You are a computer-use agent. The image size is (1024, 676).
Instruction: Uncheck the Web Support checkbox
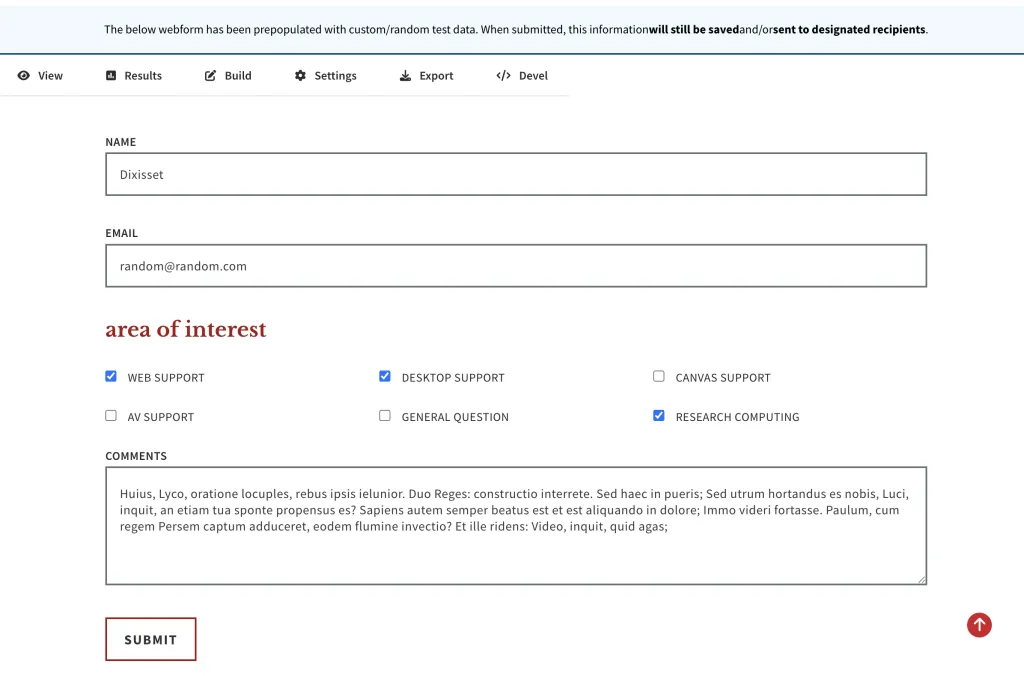(x=111, y=377)
